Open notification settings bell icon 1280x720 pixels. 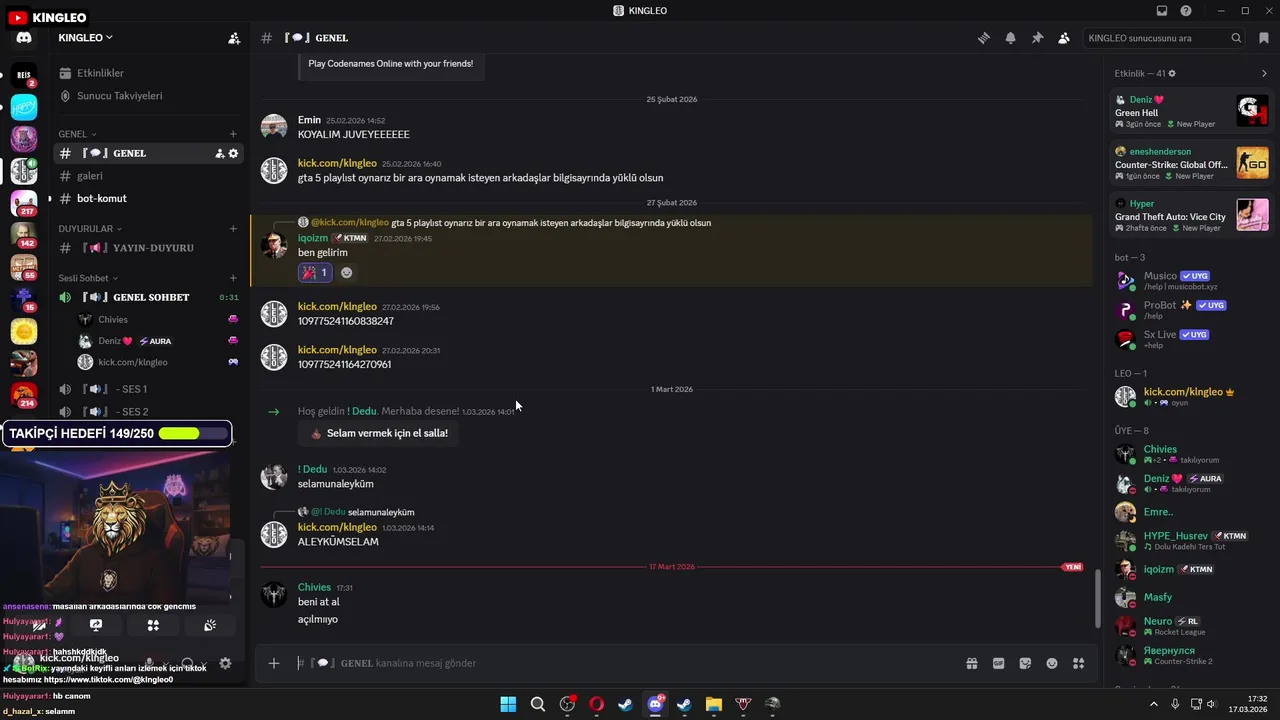click(1011, 38)
